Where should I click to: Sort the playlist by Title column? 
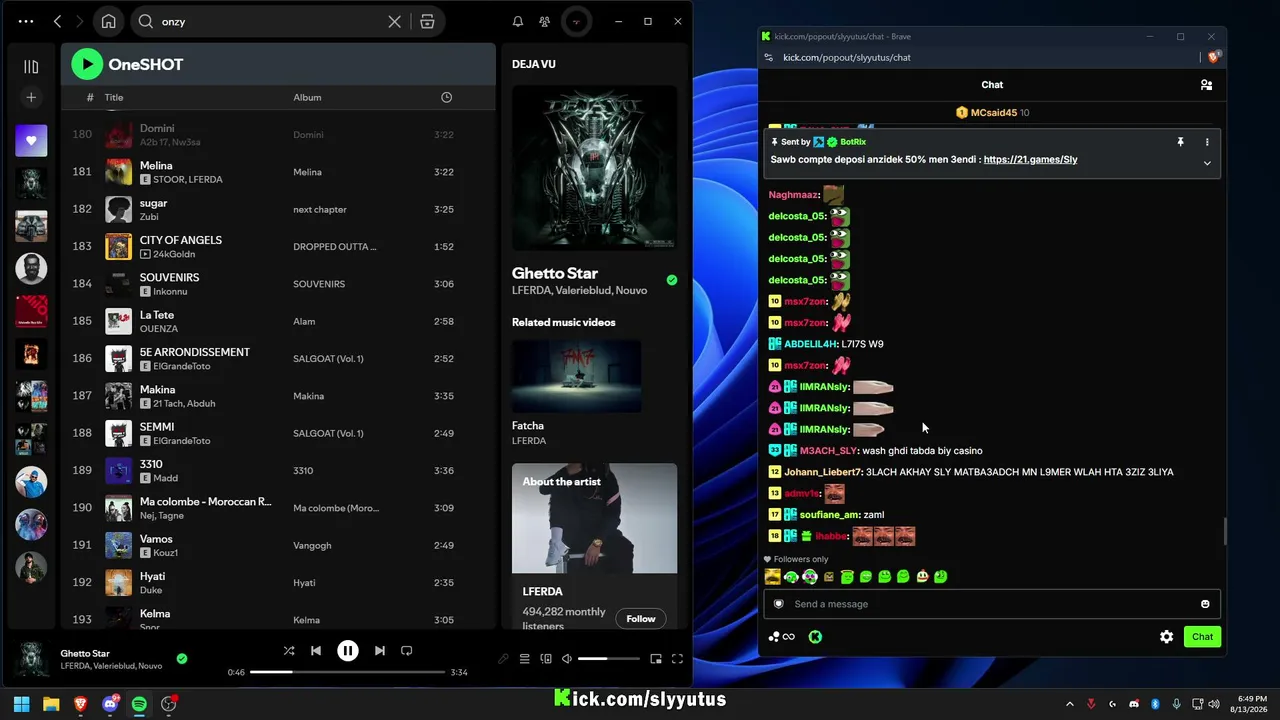114,97
